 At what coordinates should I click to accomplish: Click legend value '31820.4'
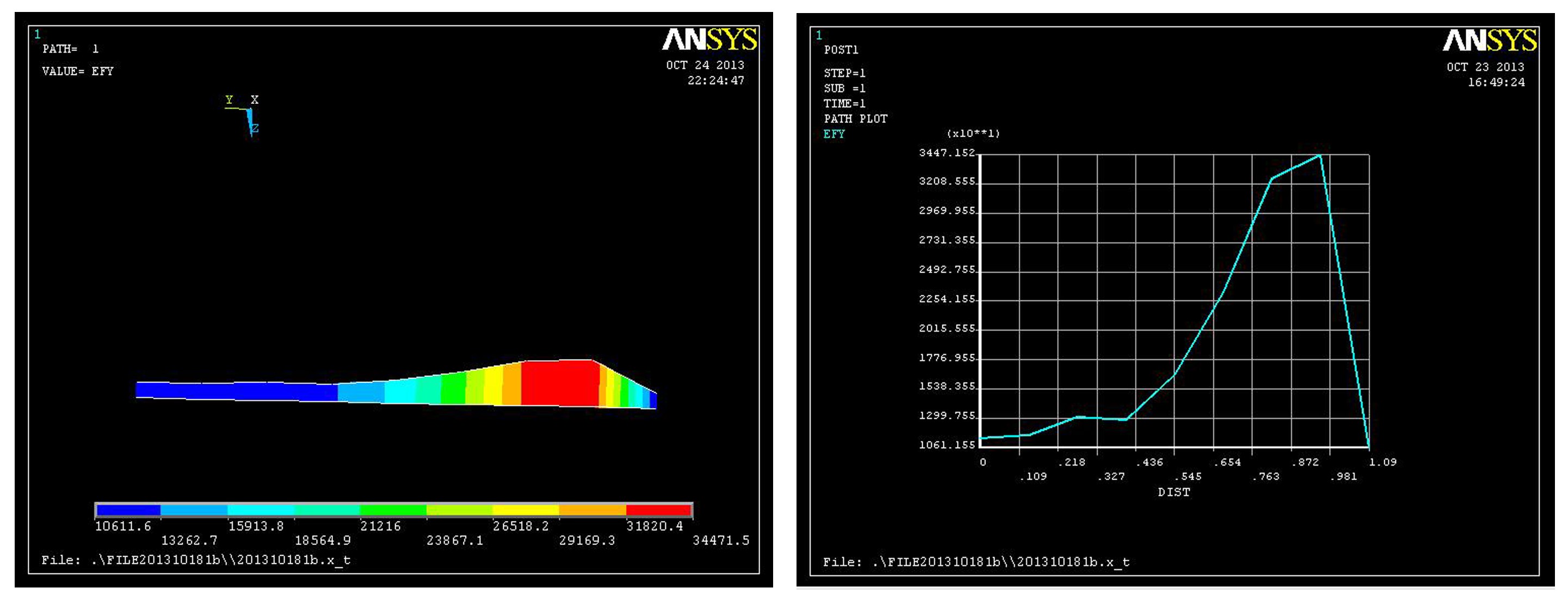[655, 527]
